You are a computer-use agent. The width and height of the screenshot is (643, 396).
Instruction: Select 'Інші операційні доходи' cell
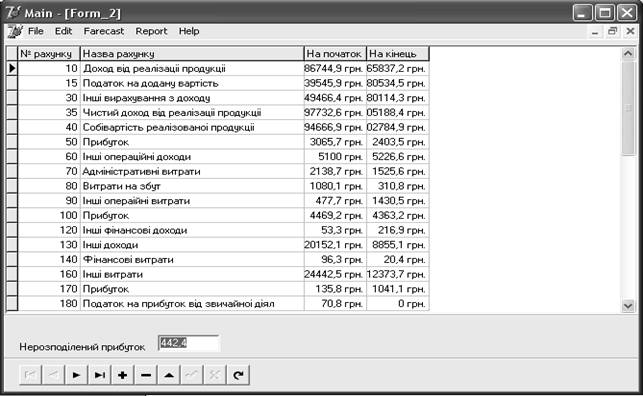192,157
